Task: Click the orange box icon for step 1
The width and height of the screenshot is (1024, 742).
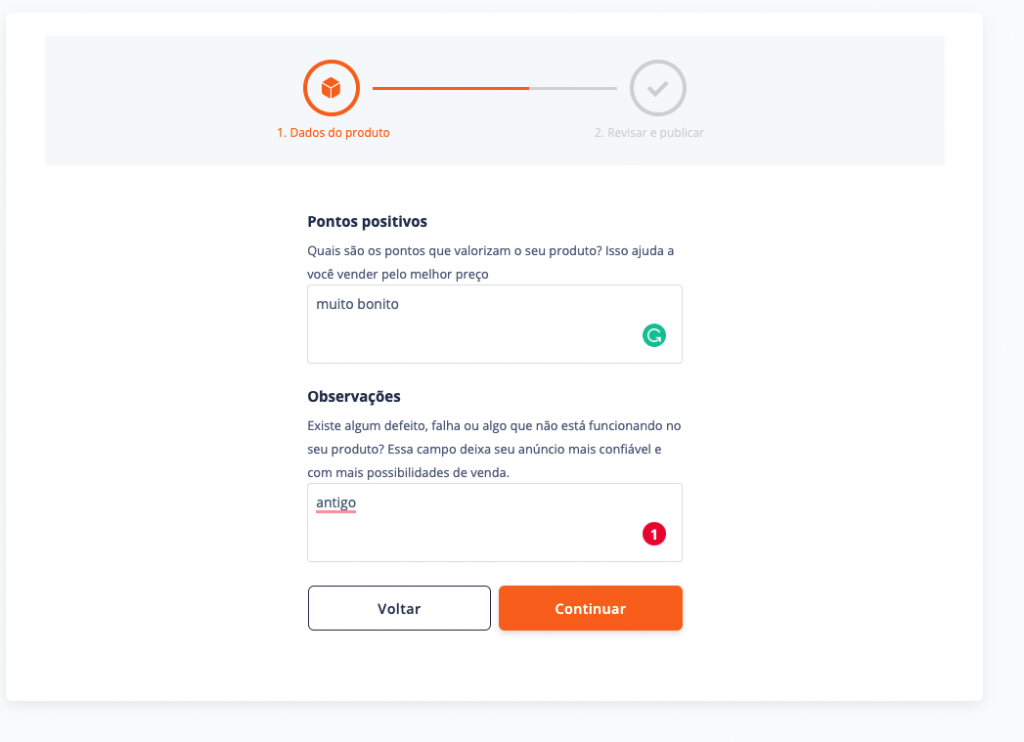Action: tap(331, 89)
